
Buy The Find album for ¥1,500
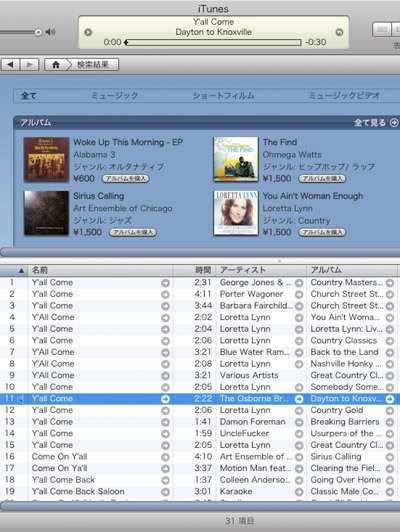click(x=322, y=178)
